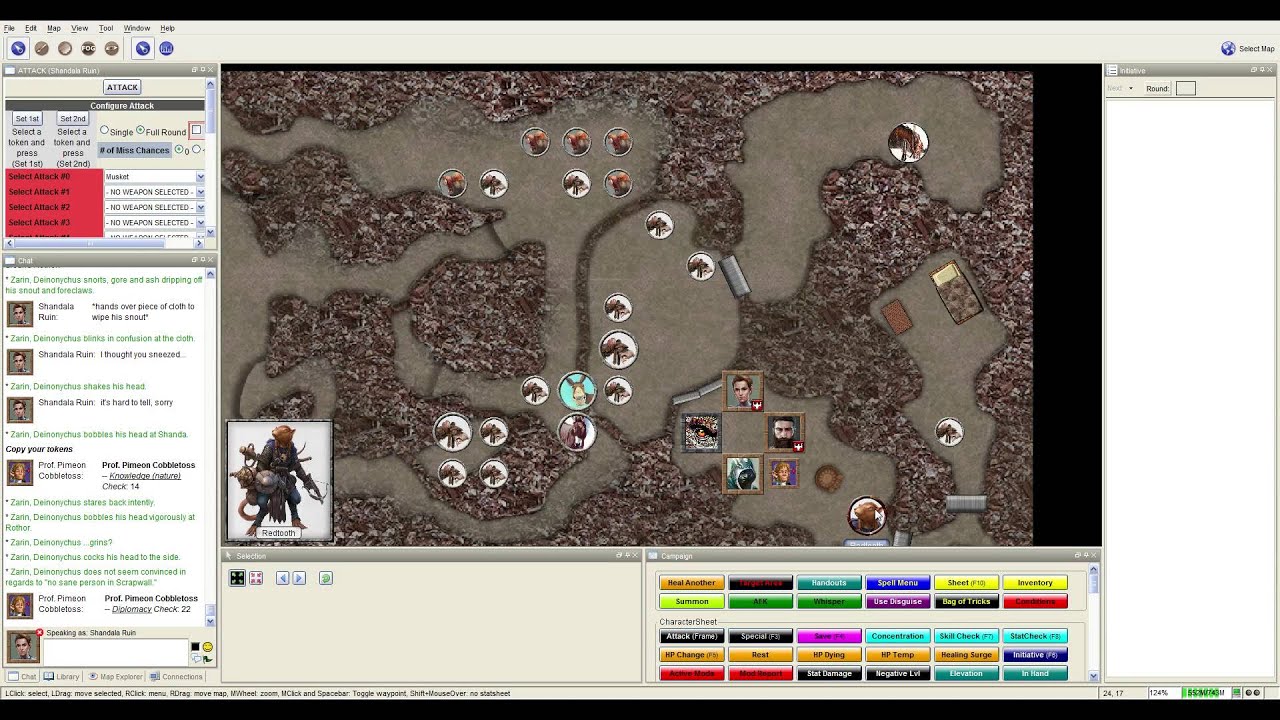
Task: Click the measure distance tool icon
Action: pyautogui.click(x=166, y=48)
